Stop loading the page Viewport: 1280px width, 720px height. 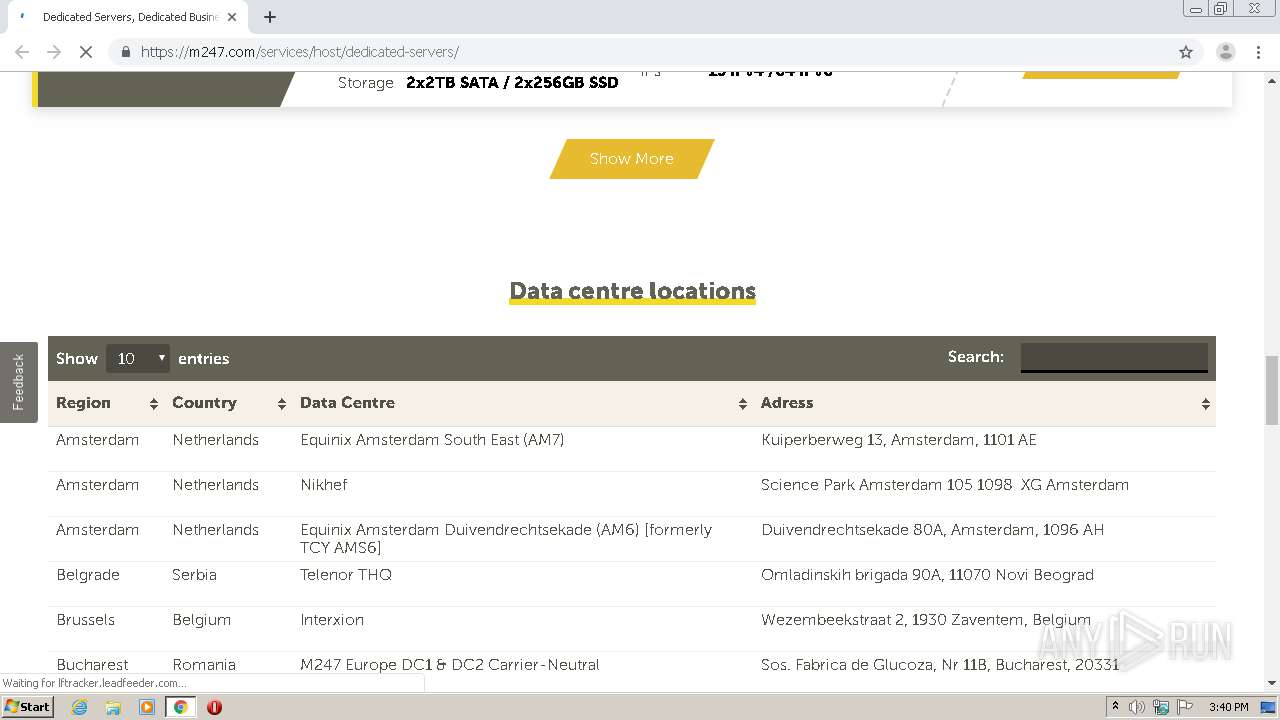click(x=86, y=52)
